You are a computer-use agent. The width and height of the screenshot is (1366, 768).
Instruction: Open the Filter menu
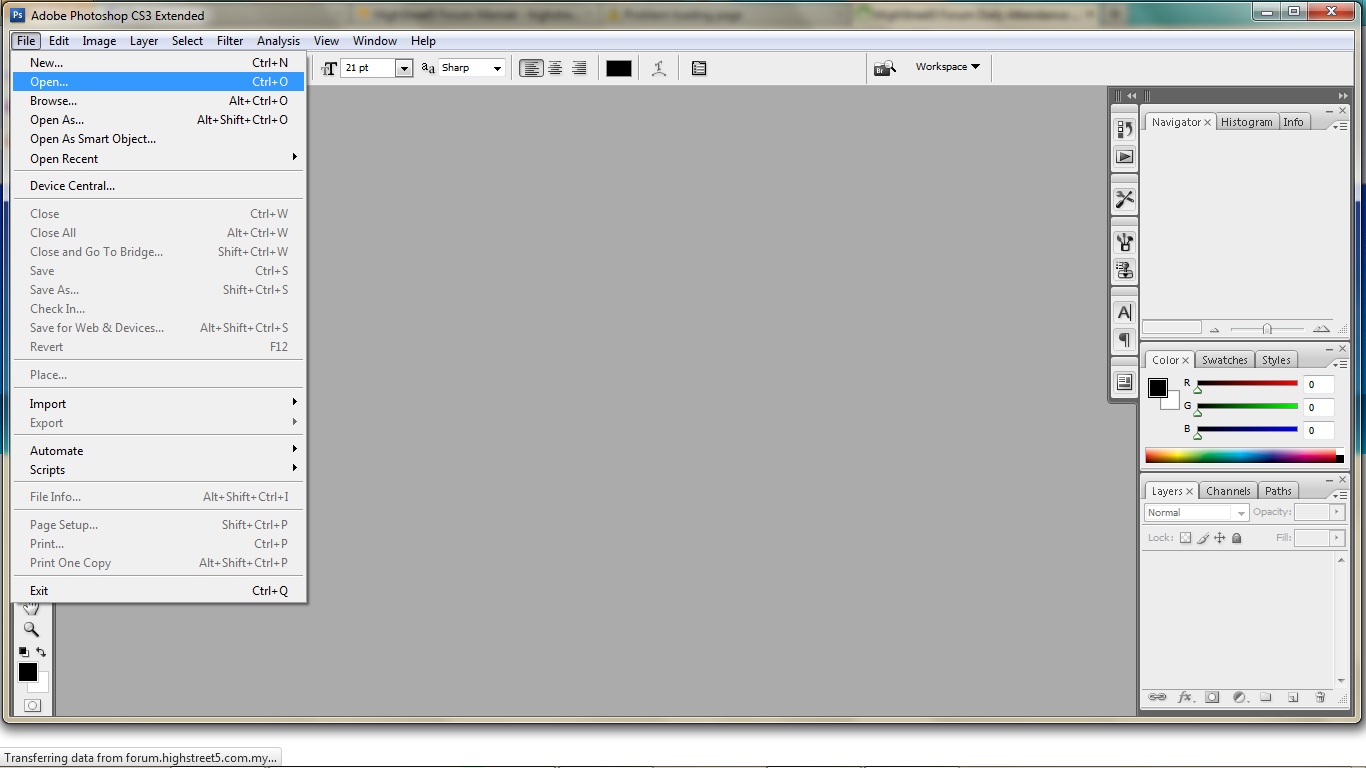pos(230,41)
